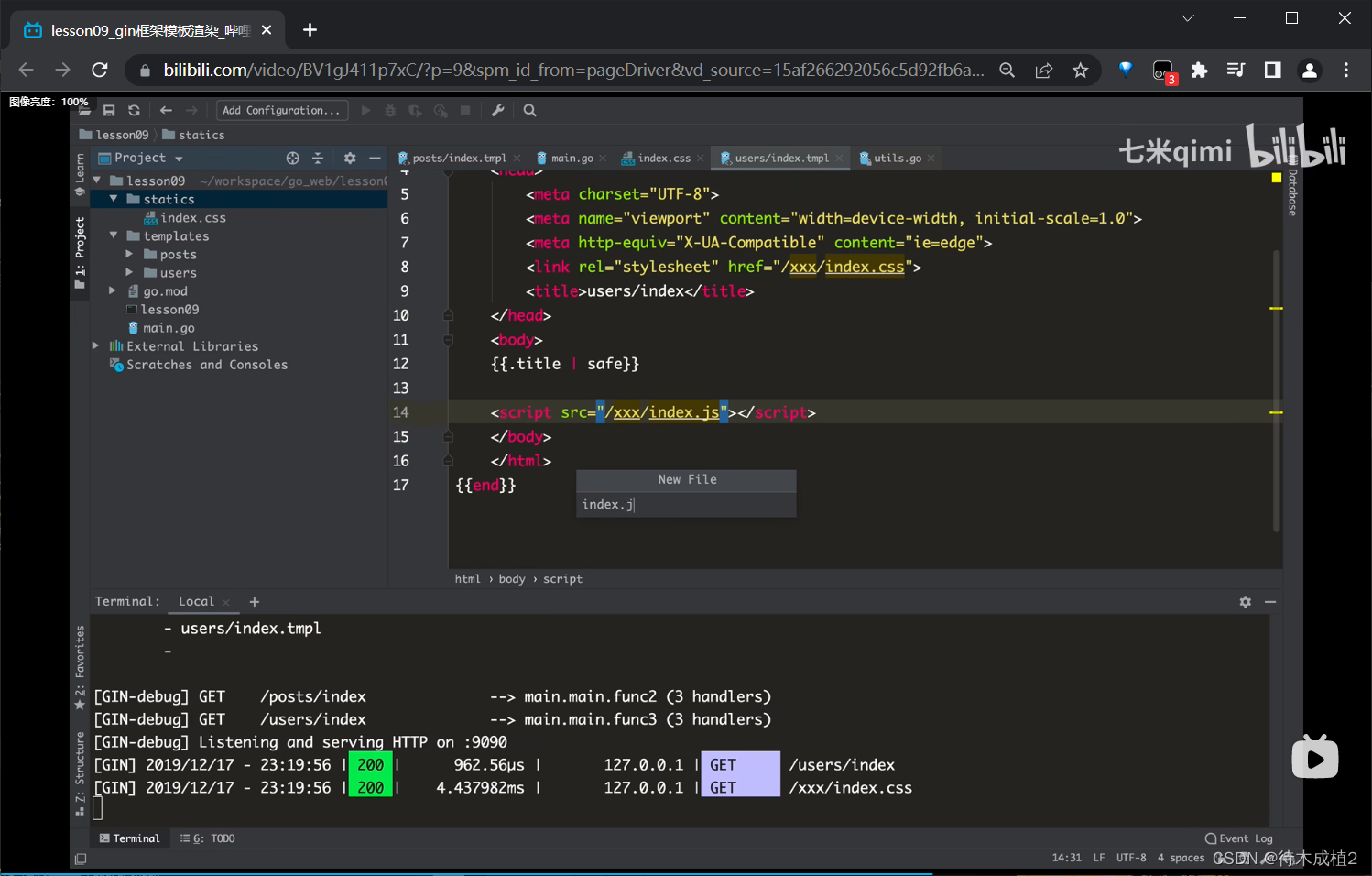This screenshot has height=876, width=1372.
Task: Open the Event Log in status bar
Action: (1238, 838)
